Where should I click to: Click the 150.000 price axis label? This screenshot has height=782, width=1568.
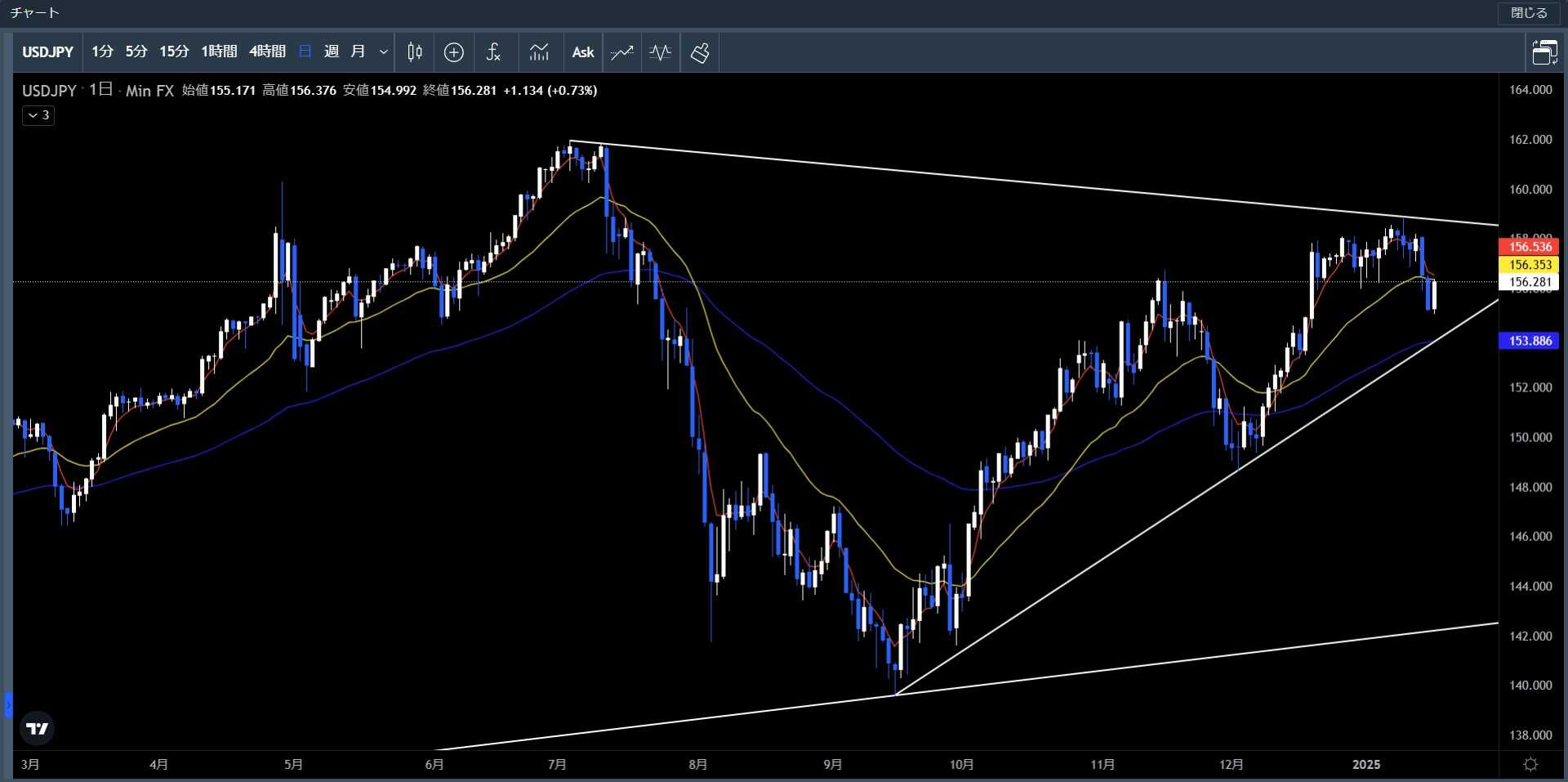coord(1530,437)
